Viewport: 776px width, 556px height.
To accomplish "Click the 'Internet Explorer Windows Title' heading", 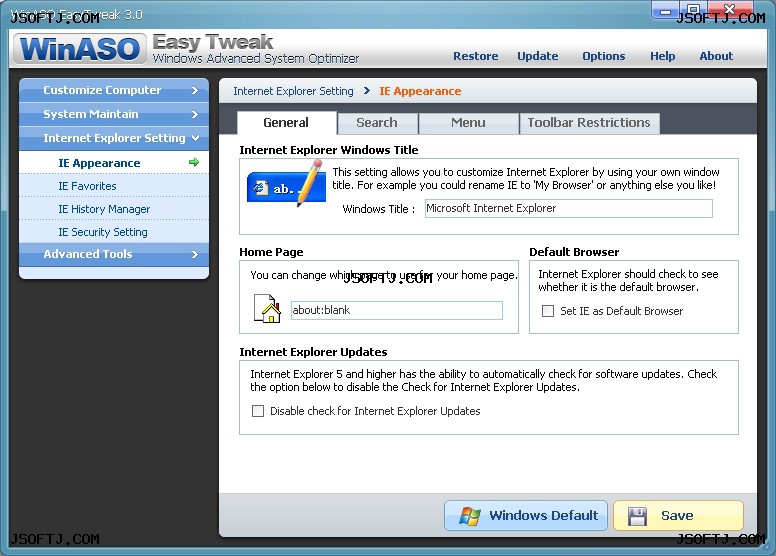I will point(329,150).
